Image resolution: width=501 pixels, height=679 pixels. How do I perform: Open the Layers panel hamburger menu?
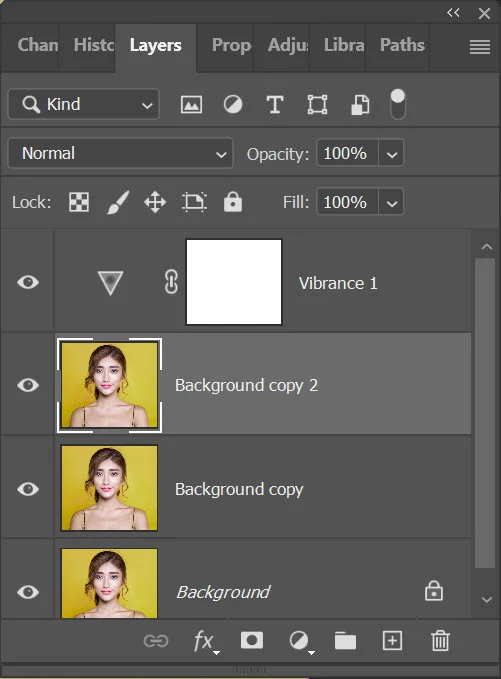coord(480,47)
